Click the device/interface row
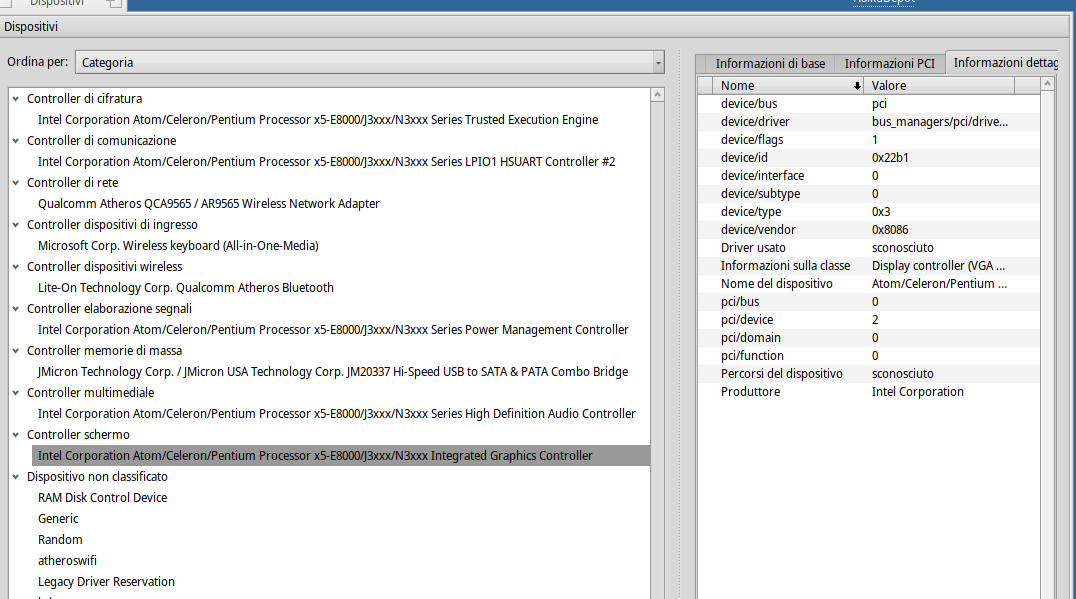 pos(869,176)
